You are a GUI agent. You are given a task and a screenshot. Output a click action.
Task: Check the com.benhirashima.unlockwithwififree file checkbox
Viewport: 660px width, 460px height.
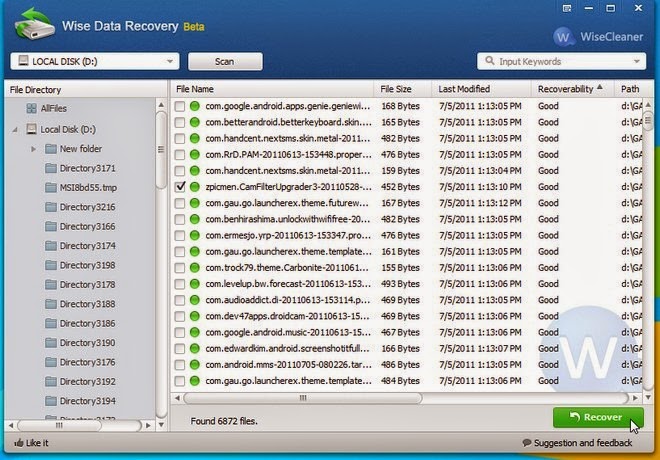point(180,219)
